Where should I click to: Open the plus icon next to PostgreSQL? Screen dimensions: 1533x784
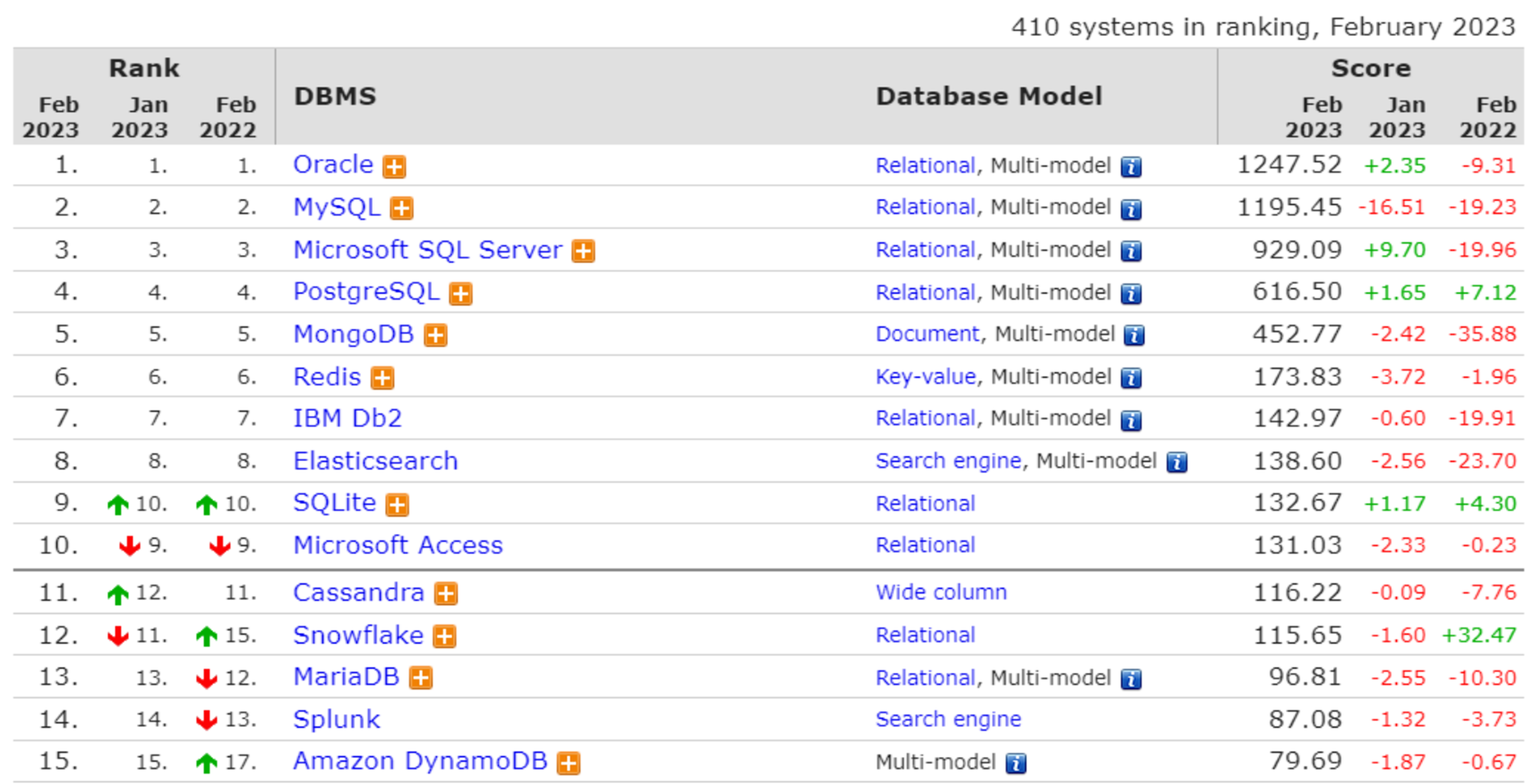(461, 294)
